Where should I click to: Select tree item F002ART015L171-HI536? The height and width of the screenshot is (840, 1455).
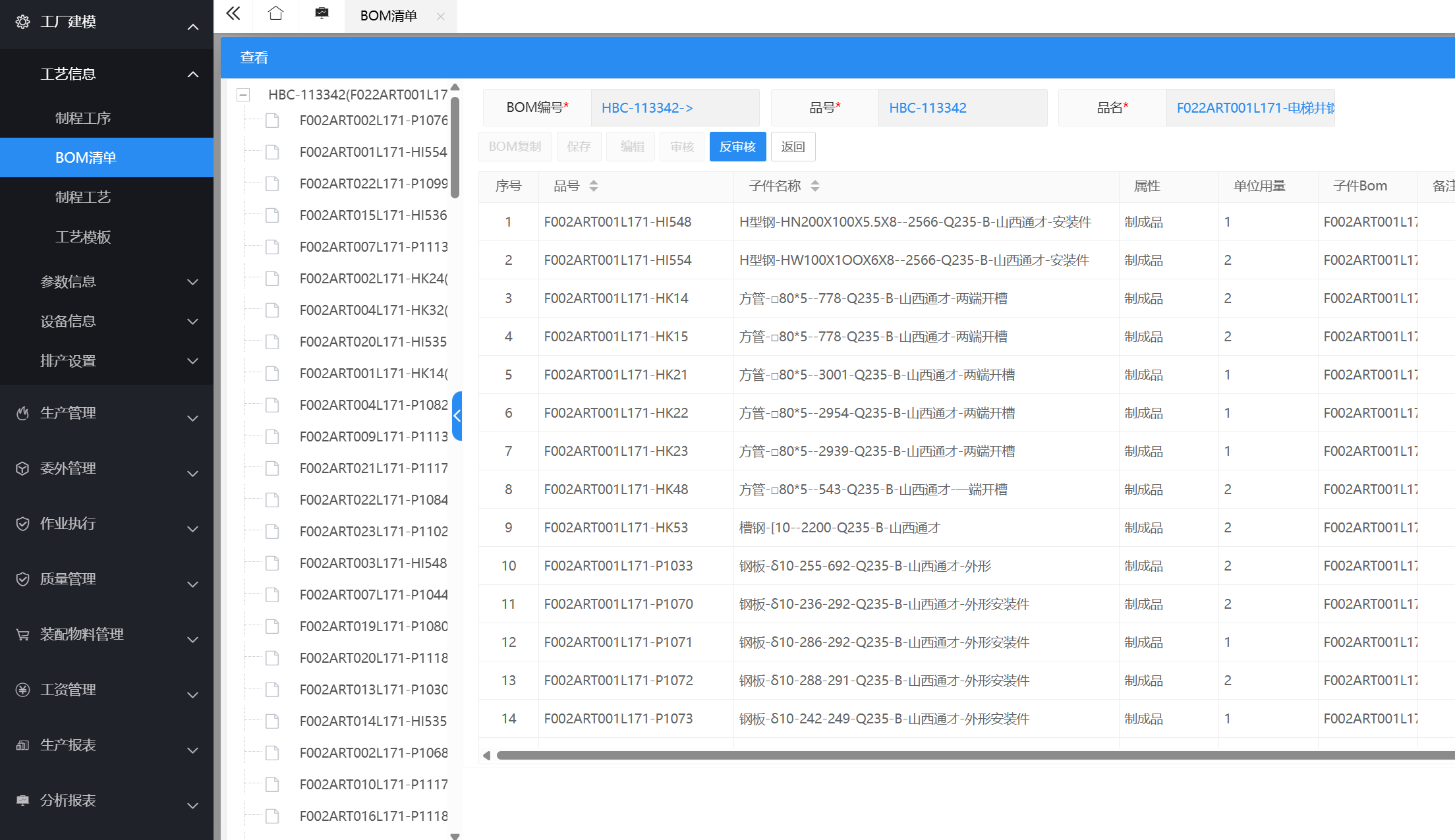pyautogui.click(x=373, y=215)
